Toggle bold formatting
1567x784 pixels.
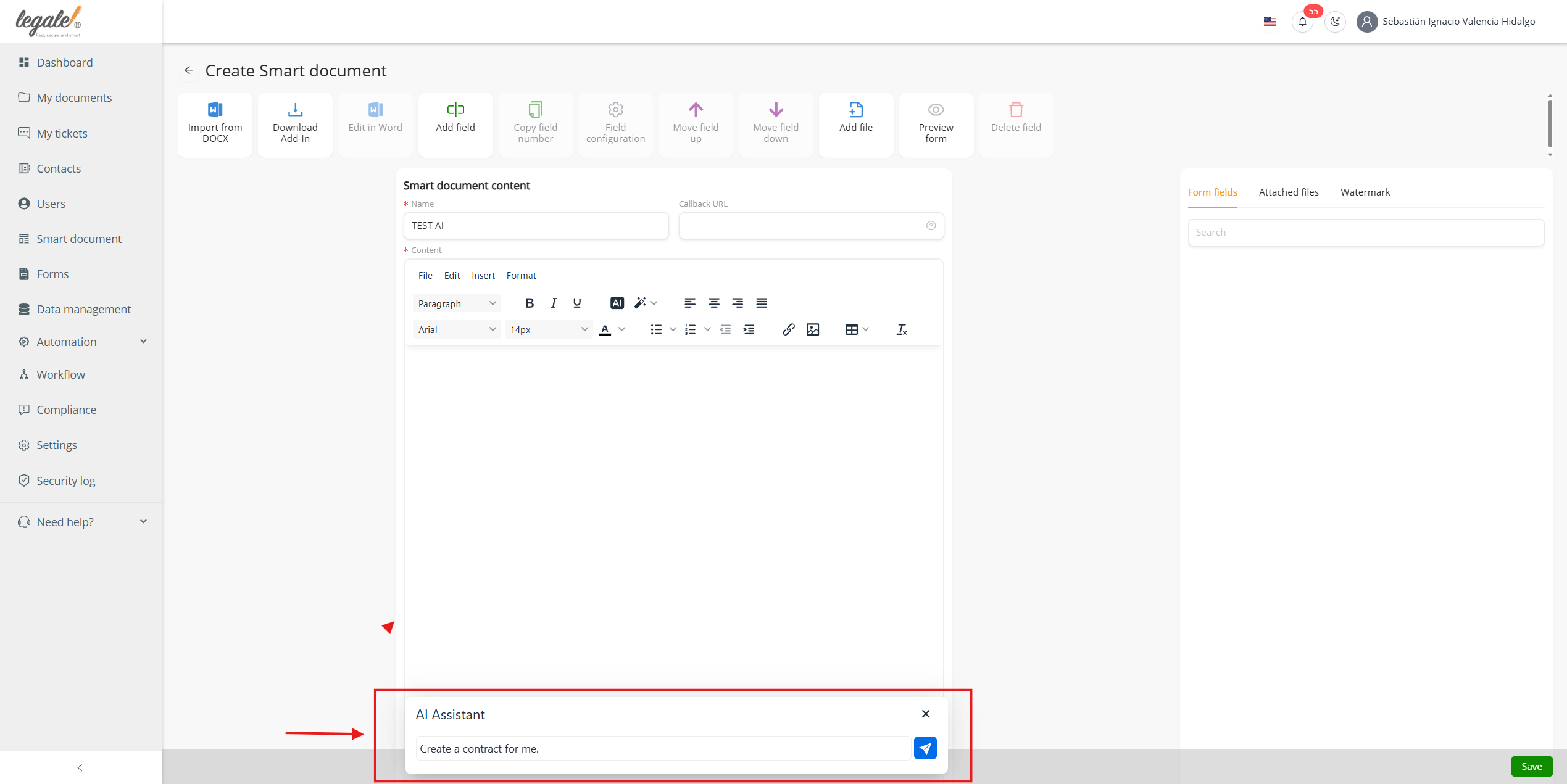tap(529, 303)
